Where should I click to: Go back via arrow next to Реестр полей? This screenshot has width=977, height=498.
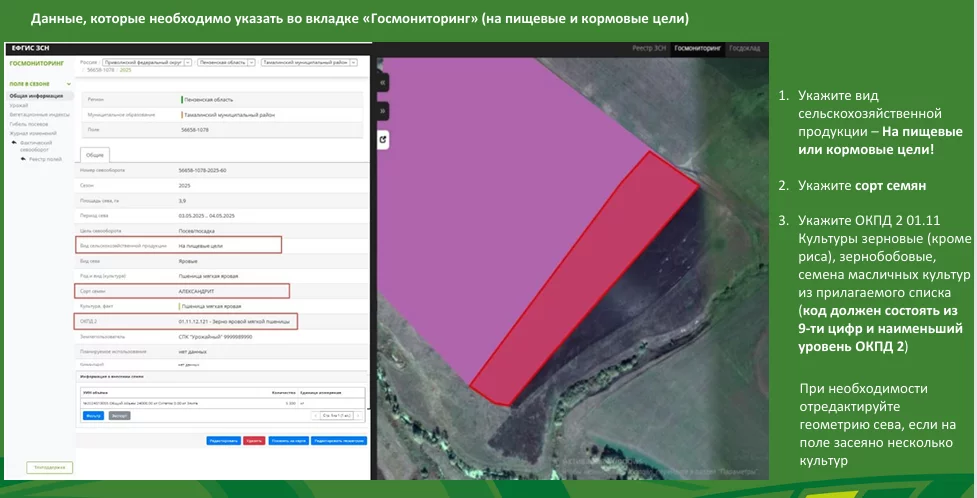[x=23, y=159]
